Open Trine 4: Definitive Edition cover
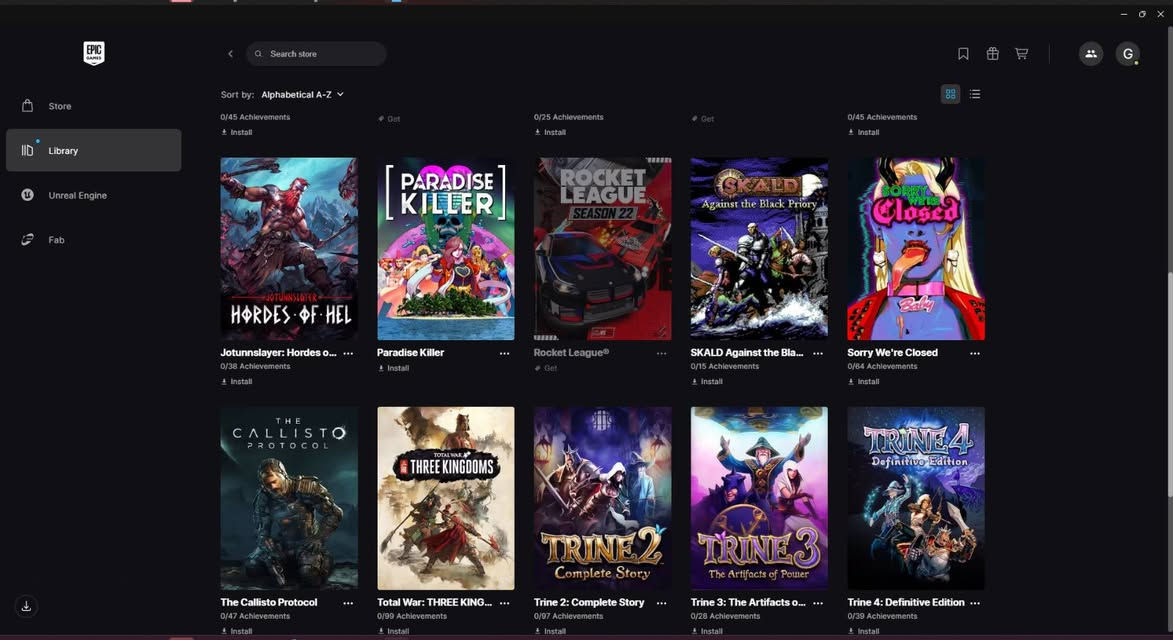The height and width of the screenshot is (640, 1173). point(916,498)
